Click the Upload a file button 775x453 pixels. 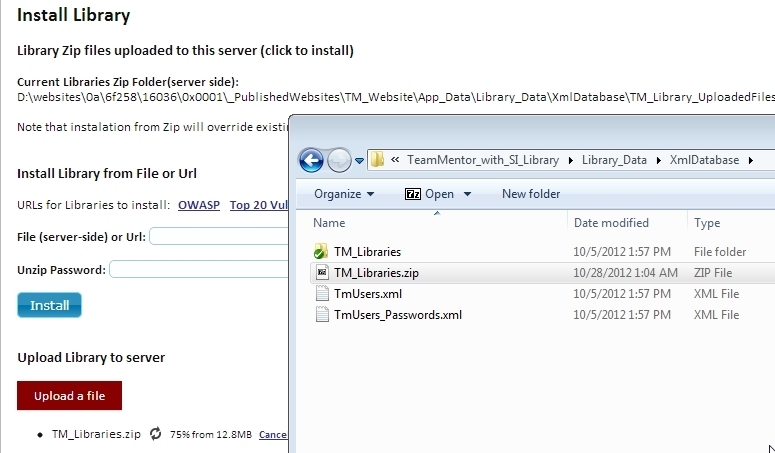(x=69, y=396)
